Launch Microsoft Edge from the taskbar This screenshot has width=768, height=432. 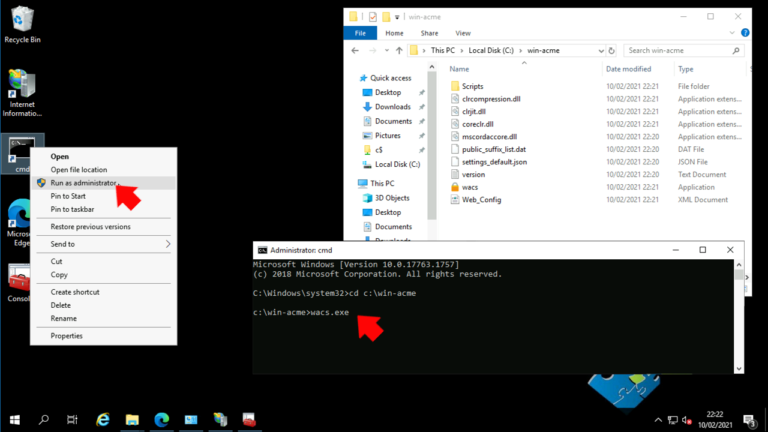click(162, 420)
